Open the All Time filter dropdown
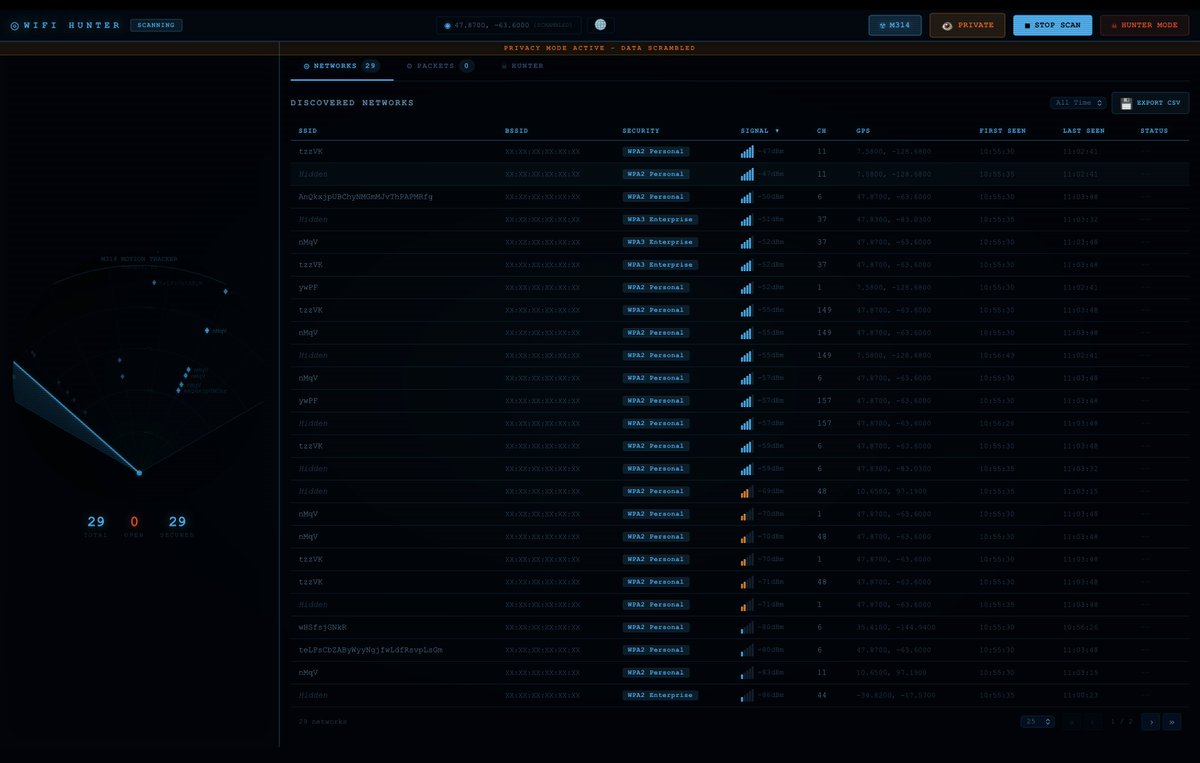Image resolution: width=1200 pixels, height=763 pixels. point(1078,102)
